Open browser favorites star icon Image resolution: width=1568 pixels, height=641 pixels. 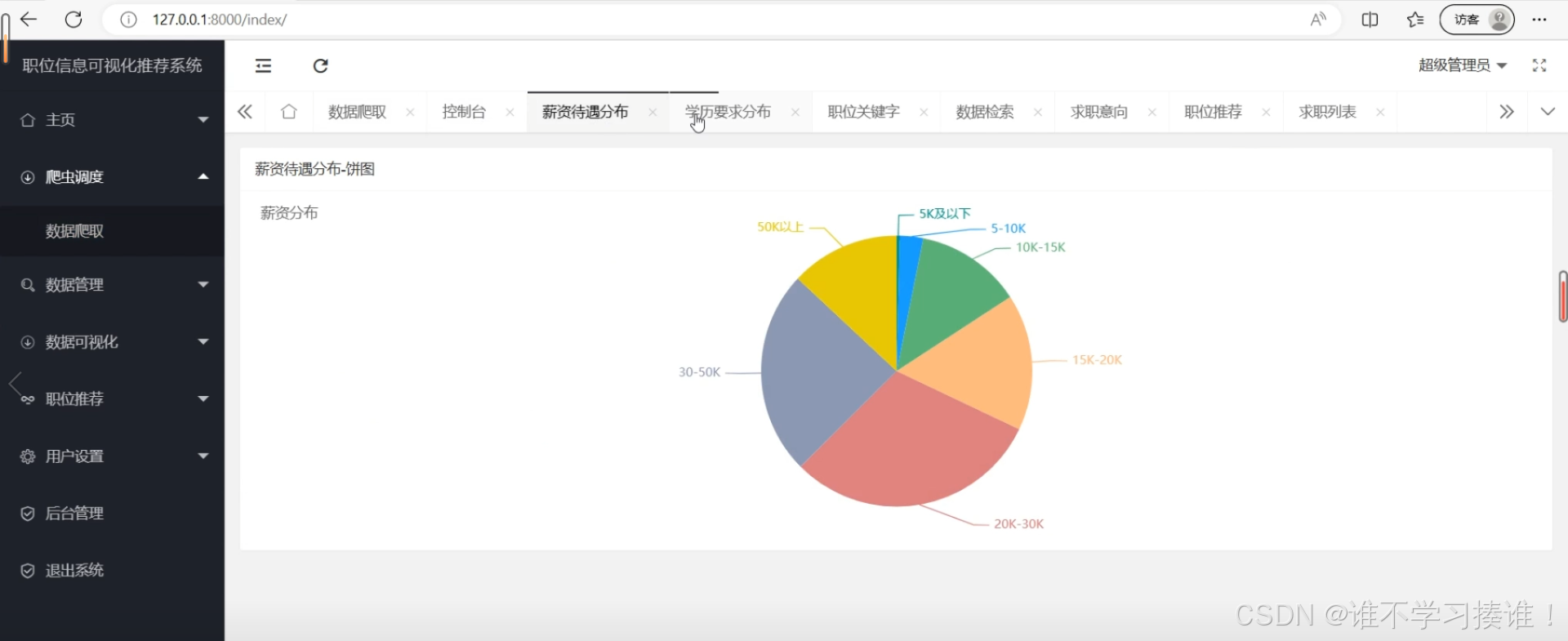click(1415, 20)
